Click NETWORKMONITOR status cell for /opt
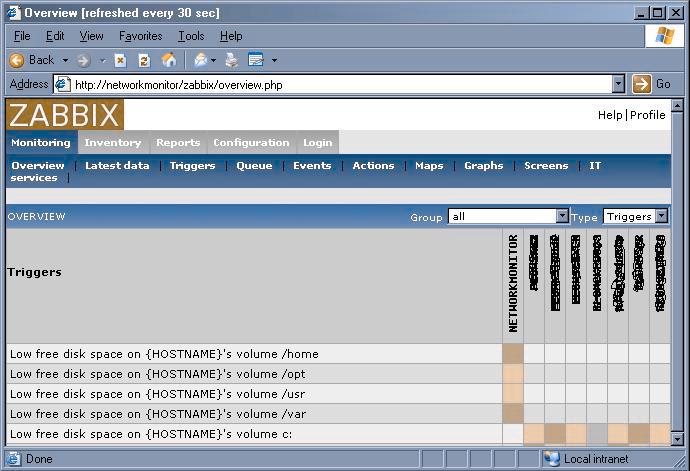 click(513, 374)
